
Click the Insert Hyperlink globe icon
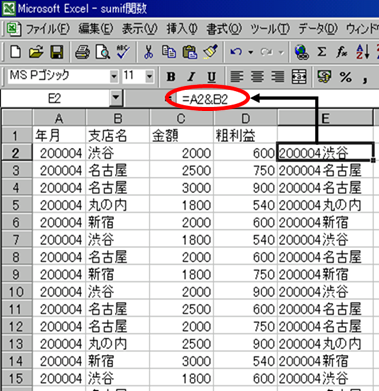pos(301,52)
